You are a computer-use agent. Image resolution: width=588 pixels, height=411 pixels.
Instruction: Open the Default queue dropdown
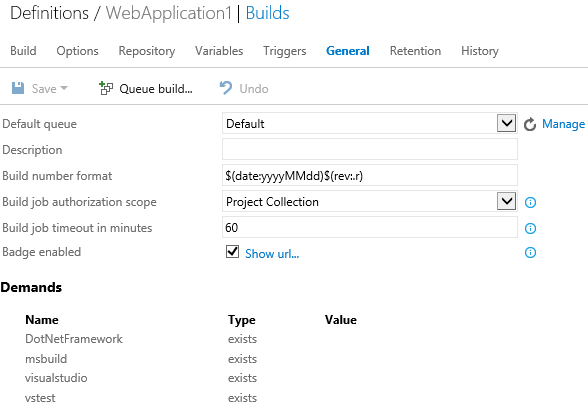[506, 123]
